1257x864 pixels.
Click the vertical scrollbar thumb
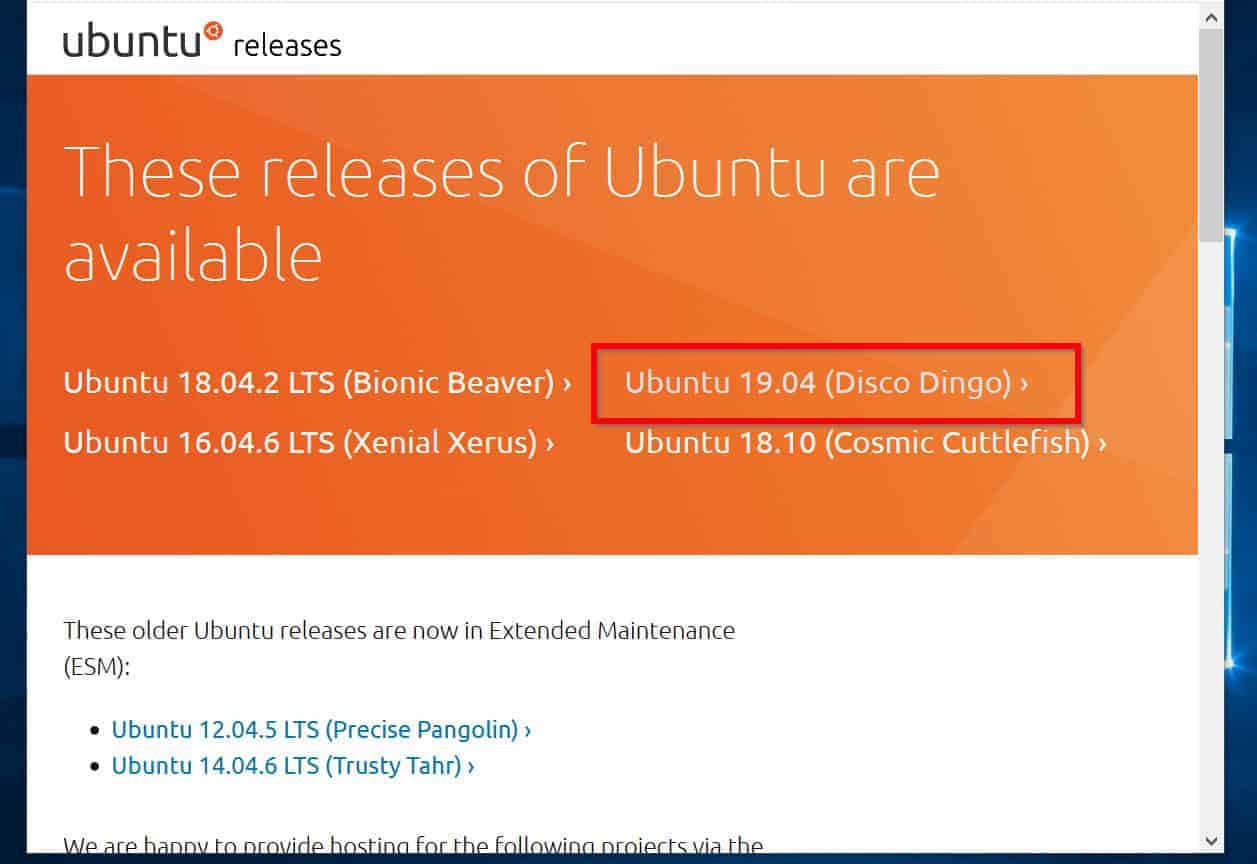point(1211,136)
